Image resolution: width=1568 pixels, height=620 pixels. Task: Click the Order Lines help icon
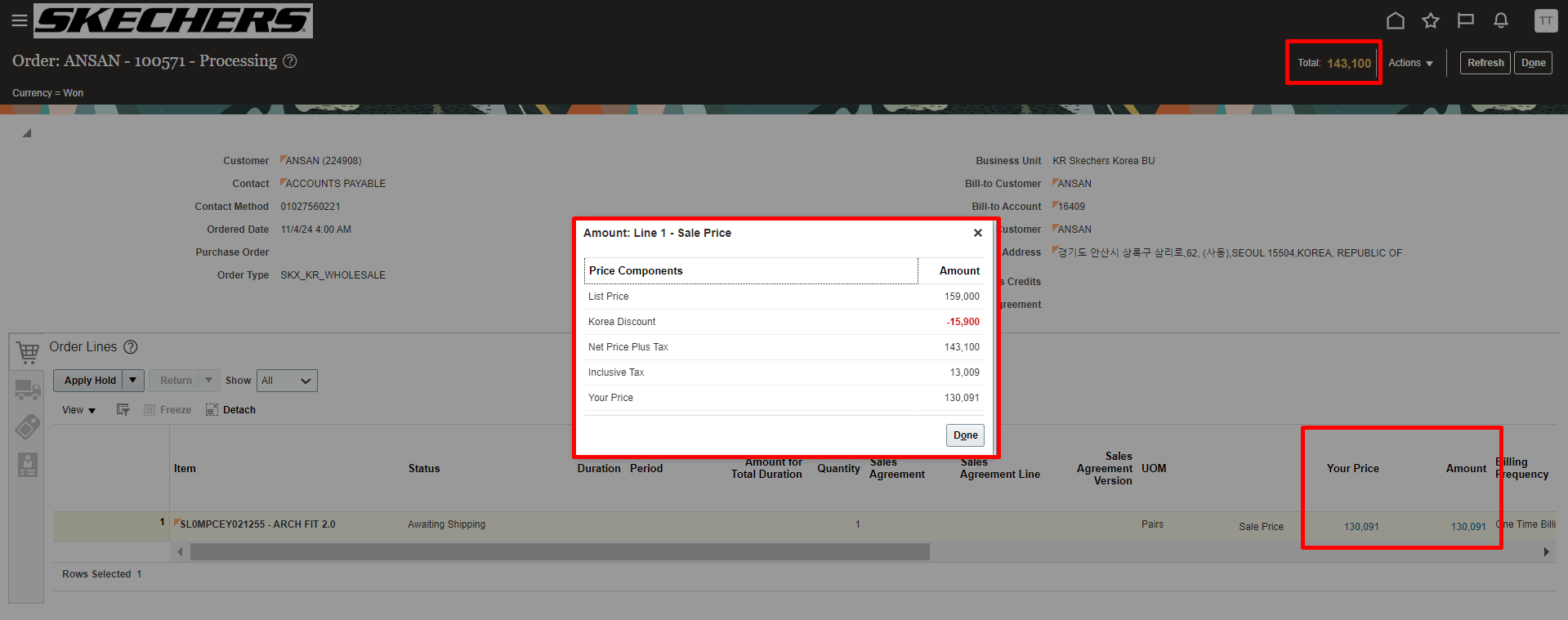pos(131,347)
